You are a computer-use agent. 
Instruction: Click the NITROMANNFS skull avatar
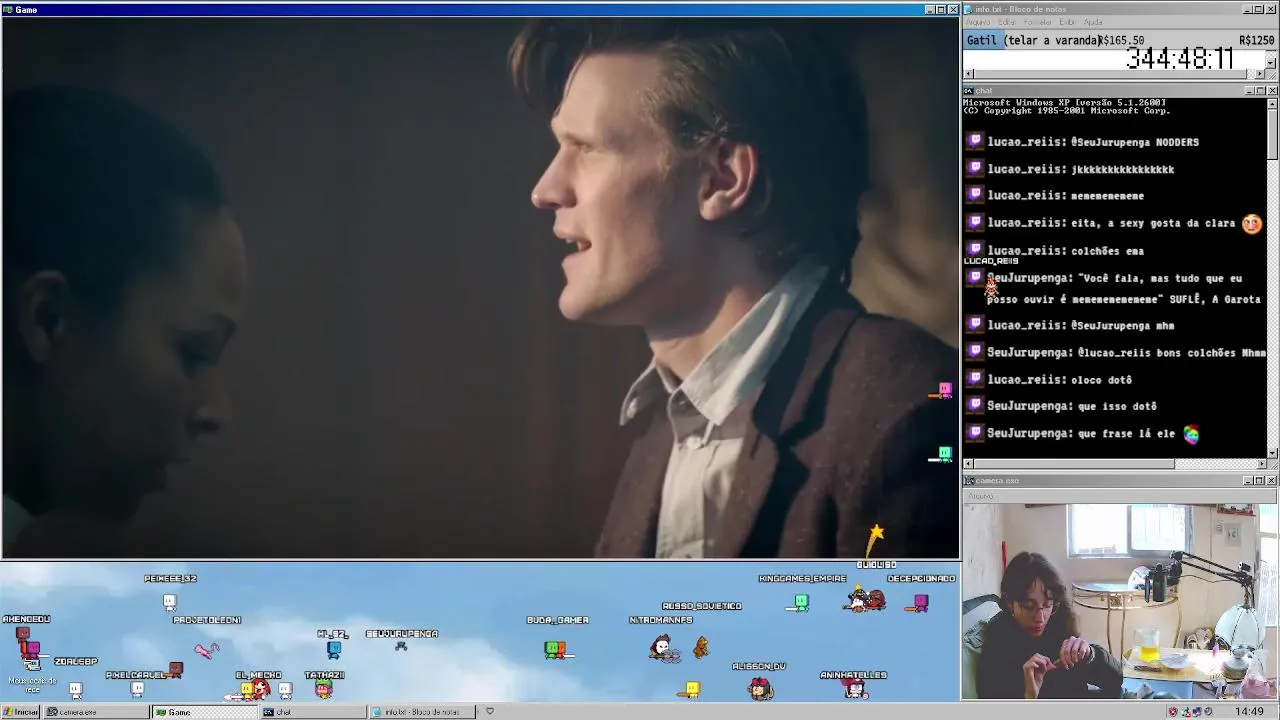pyautogui.click(x=661, y=648)
